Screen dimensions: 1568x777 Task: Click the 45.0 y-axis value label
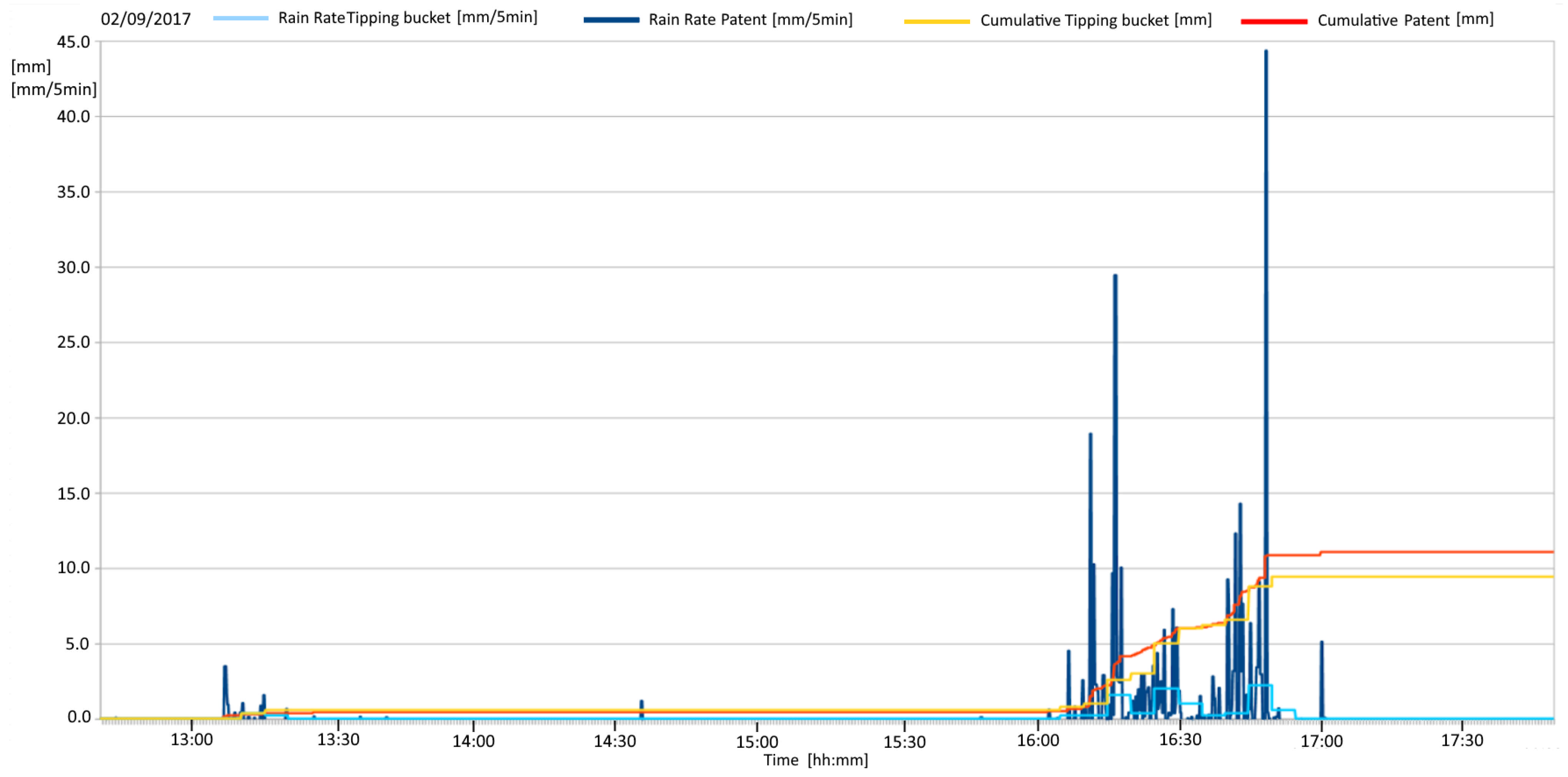(x=73, y=42)
